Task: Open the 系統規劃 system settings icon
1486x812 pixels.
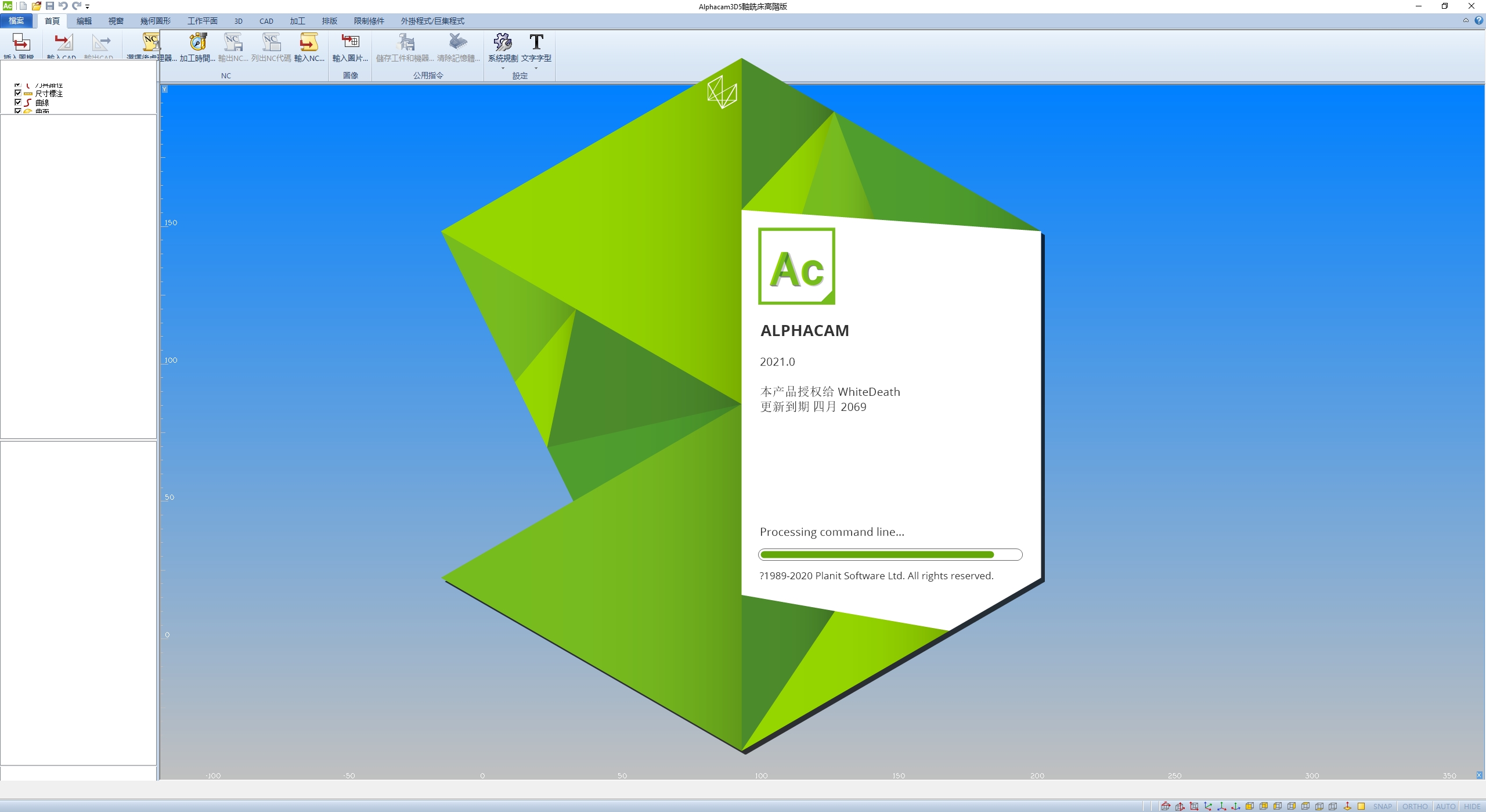Action: (x=503, y=42)
